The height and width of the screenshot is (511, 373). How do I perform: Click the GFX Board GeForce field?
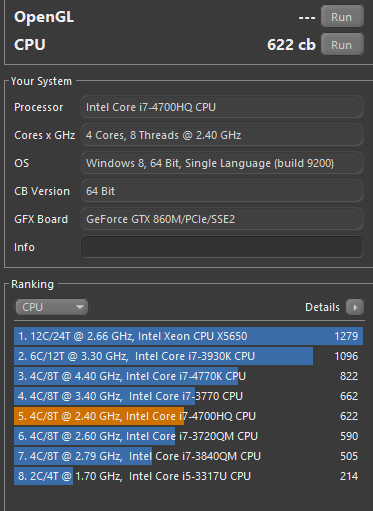(x=222, y=219)
